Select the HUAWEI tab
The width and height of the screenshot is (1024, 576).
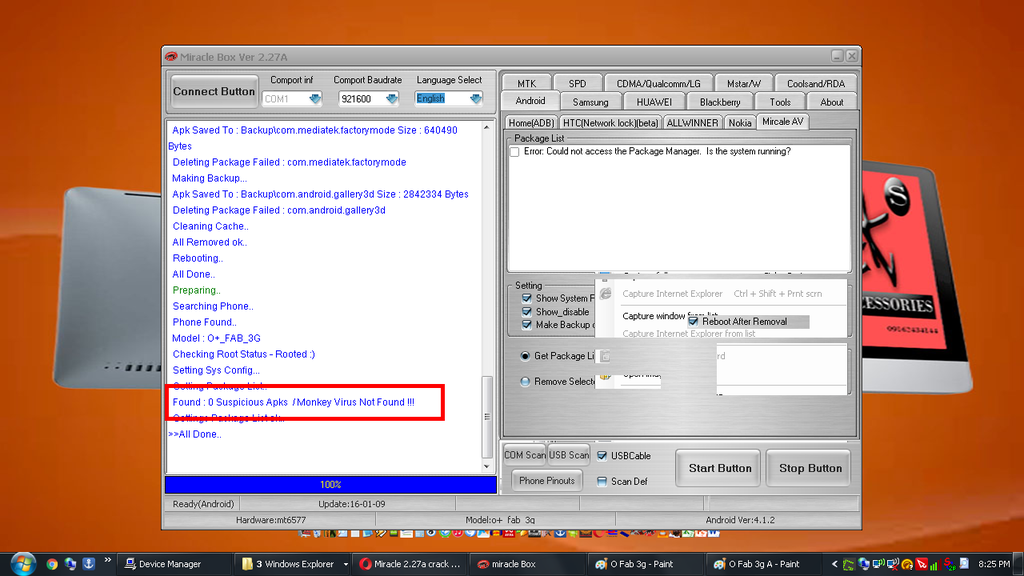tap(654, 102)
